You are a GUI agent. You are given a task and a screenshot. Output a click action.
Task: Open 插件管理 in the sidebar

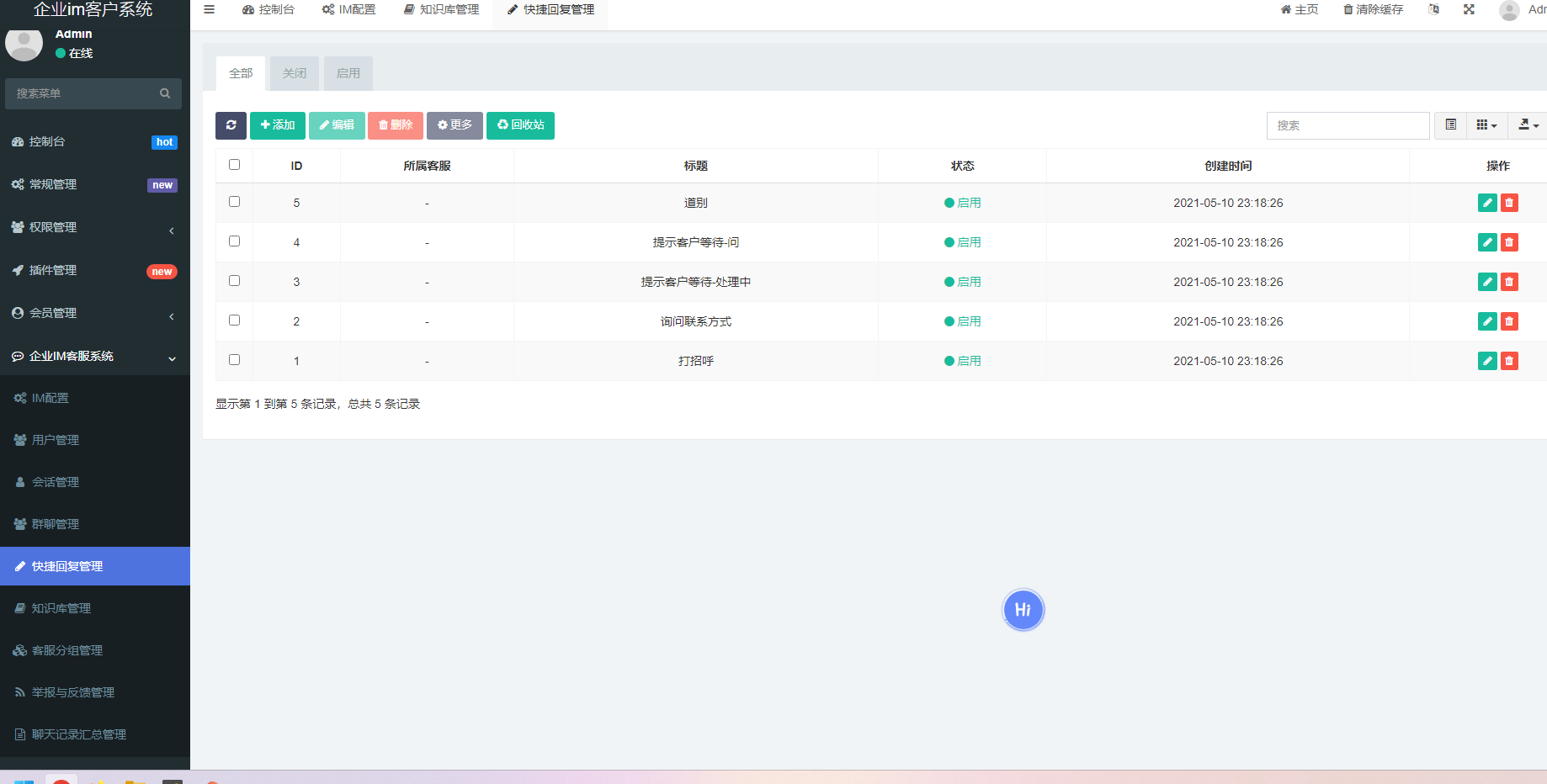tap(95, 271)
